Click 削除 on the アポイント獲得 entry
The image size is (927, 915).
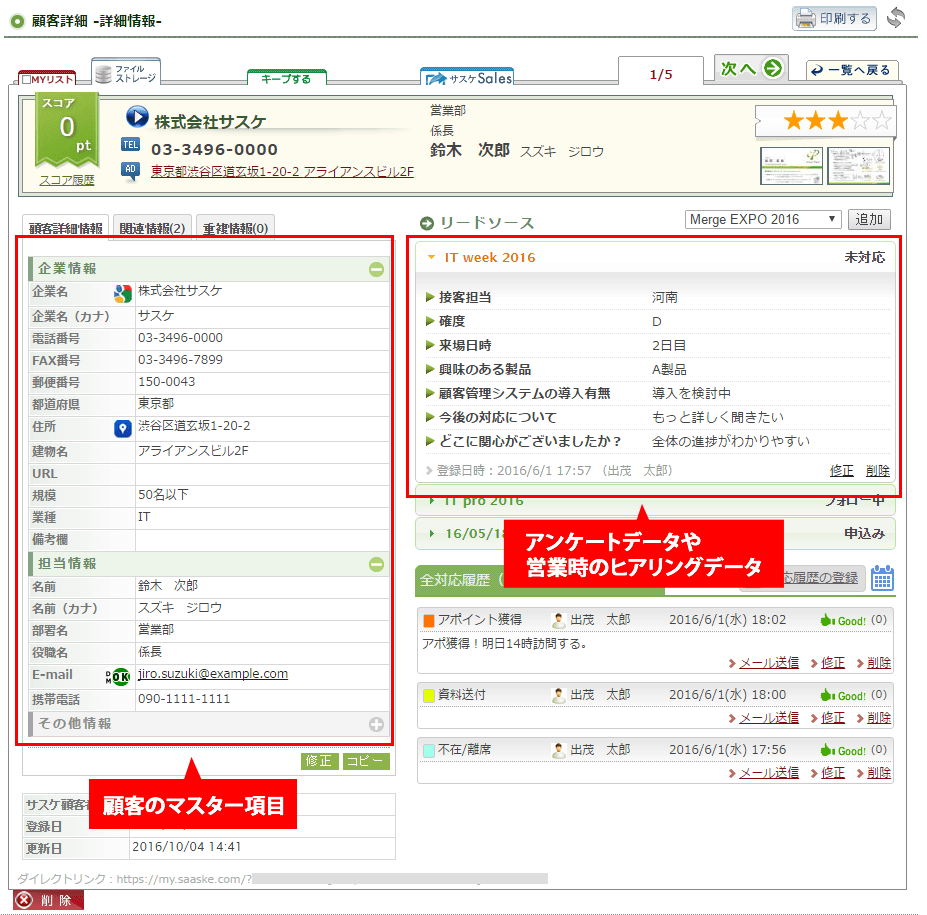click(x=879, y=663)
